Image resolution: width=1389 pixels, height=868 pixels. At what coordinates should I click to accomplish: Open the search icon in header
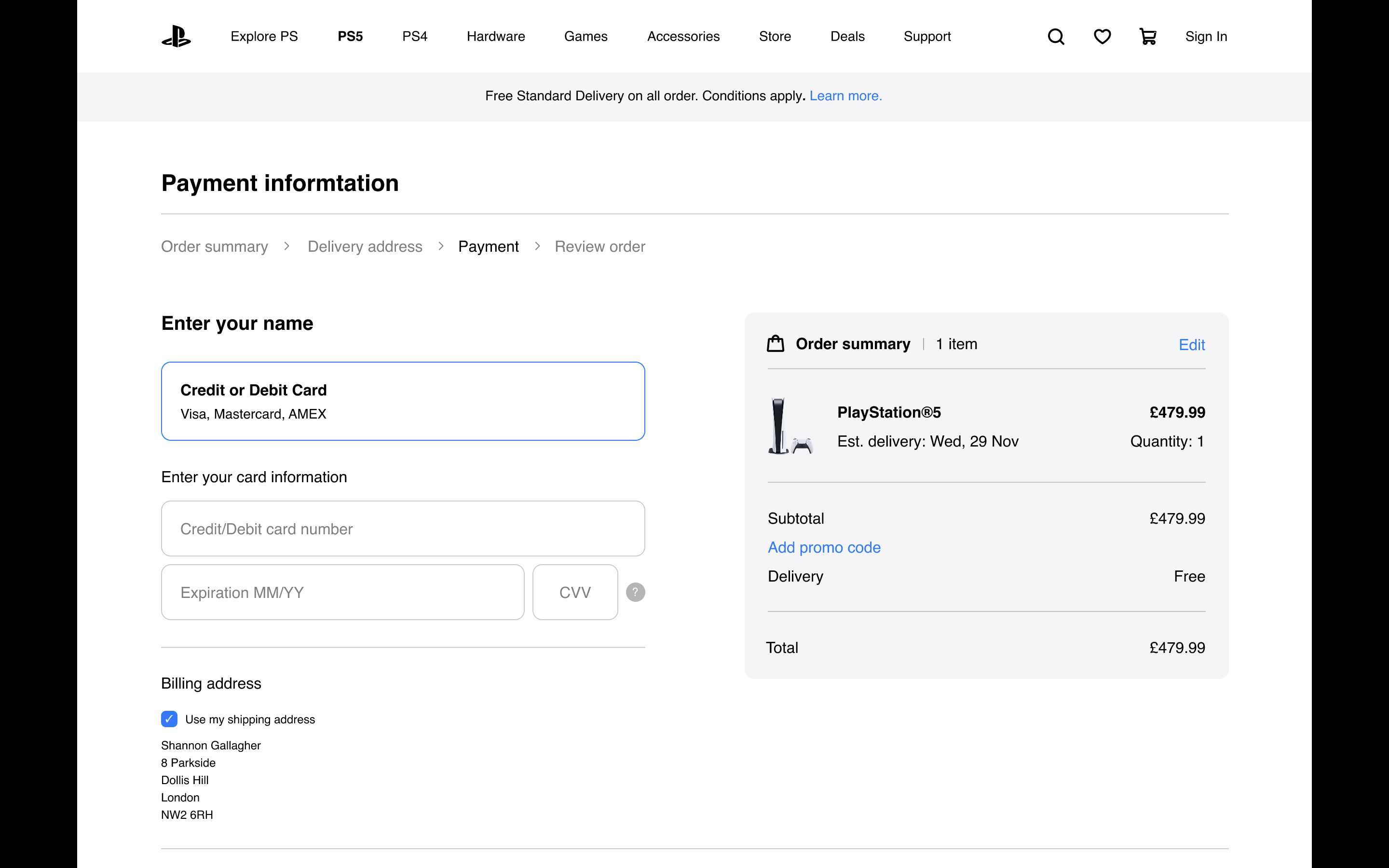[x=1056, y=37]
